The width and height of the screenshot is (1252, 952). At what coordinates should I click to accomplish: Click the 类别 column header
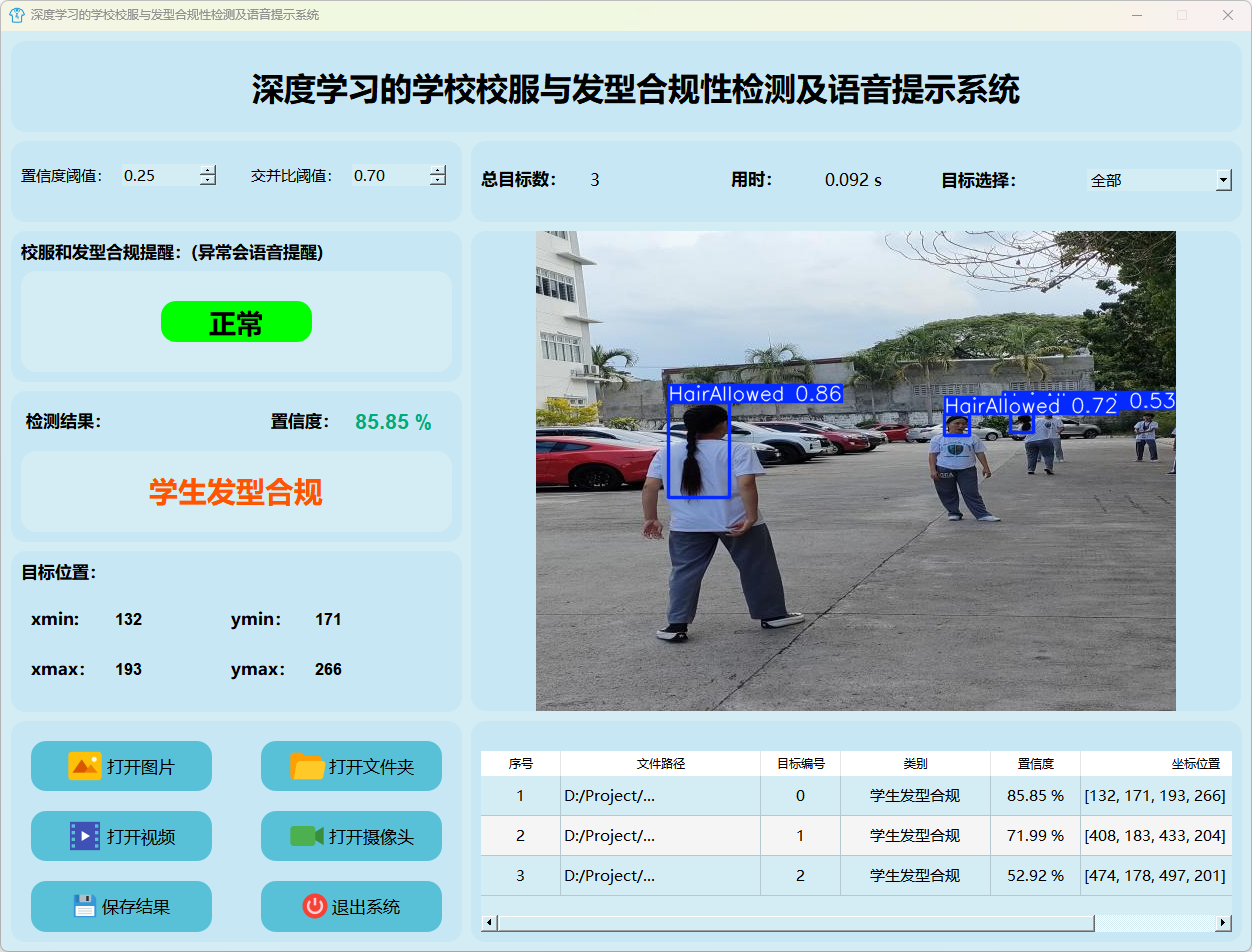915,763
